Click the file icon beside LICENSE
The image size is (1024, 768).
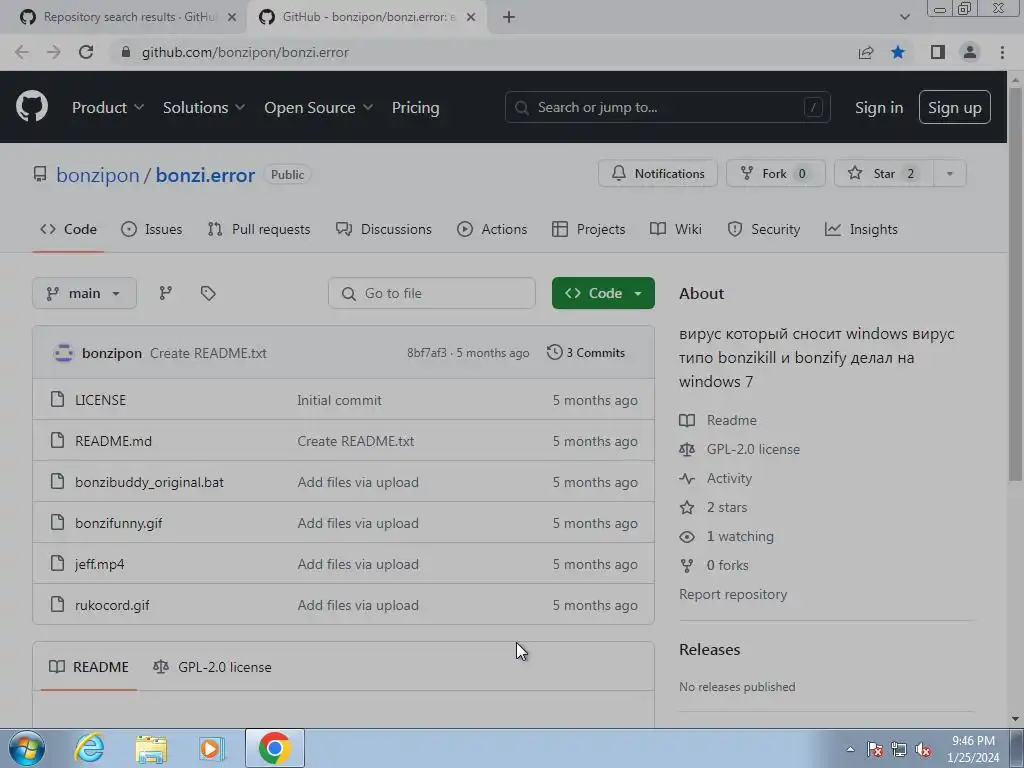pyautogui.click(x=57, y=399)
